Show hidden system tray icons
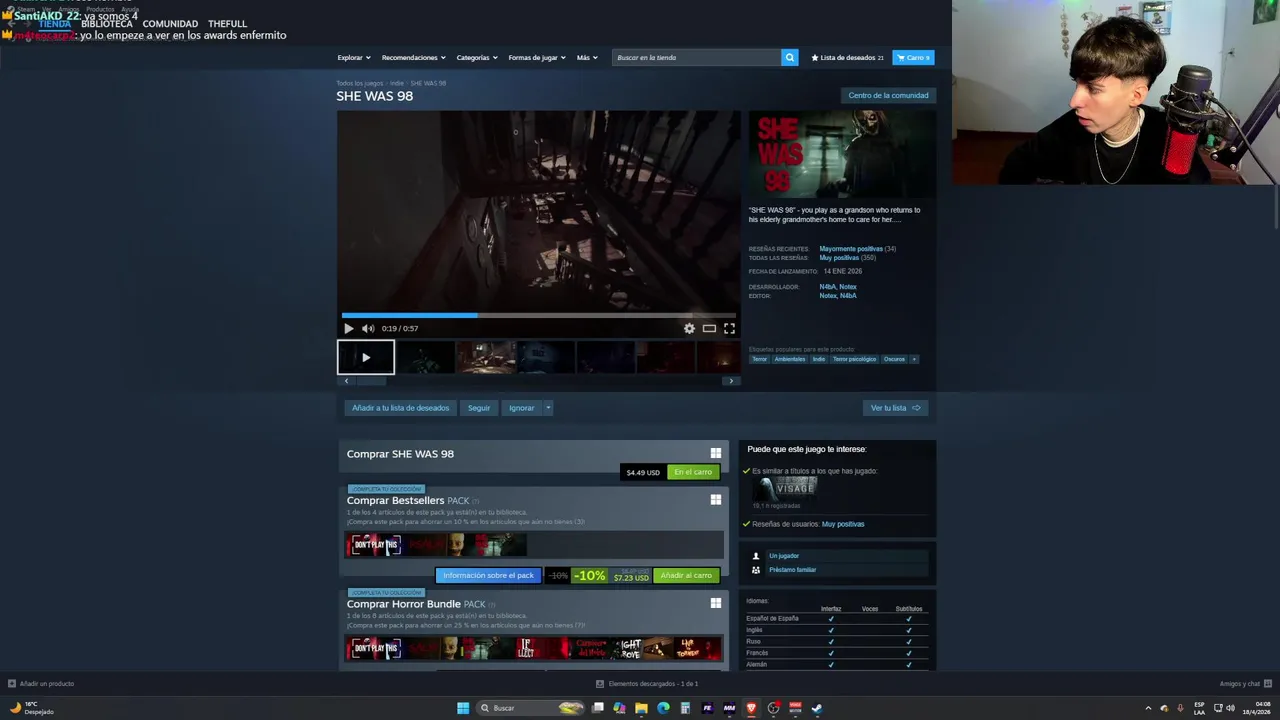Viewport: 1280px width, 720px height. [x=1148, y=708]
